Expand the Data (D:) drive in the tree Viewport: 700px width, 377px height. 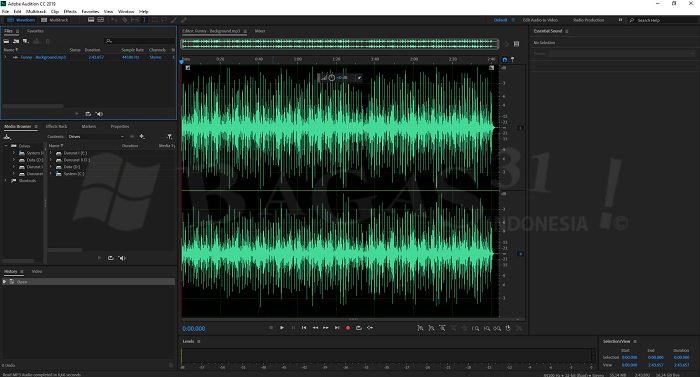(14, 160)
